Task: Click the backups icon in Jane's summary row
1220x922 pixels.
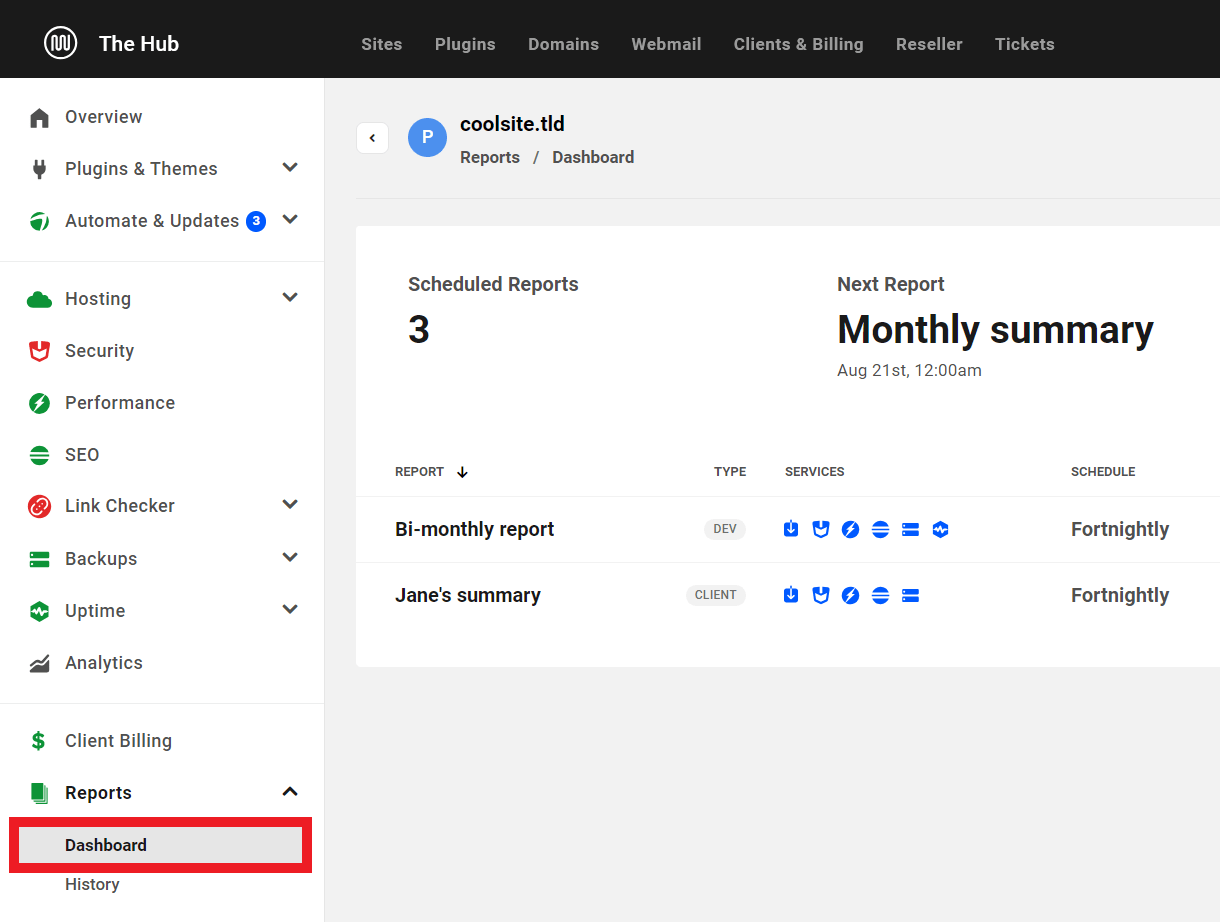Action: tap(910, 595)
